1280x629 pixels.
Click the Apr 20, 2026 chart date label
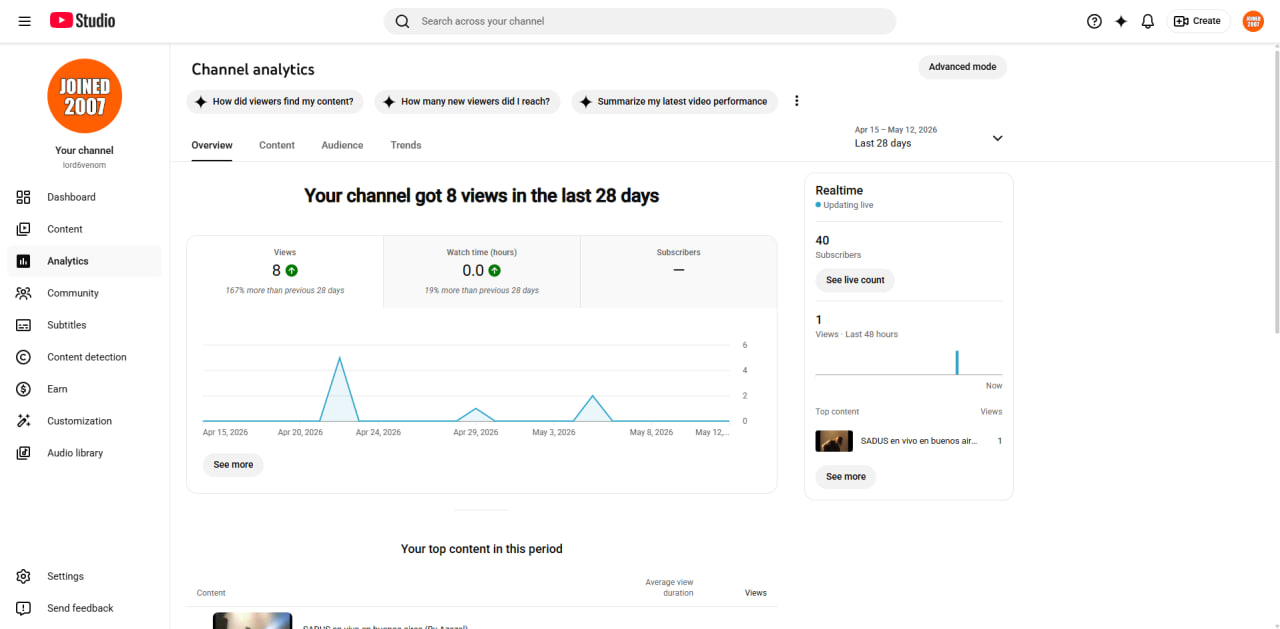300,433
